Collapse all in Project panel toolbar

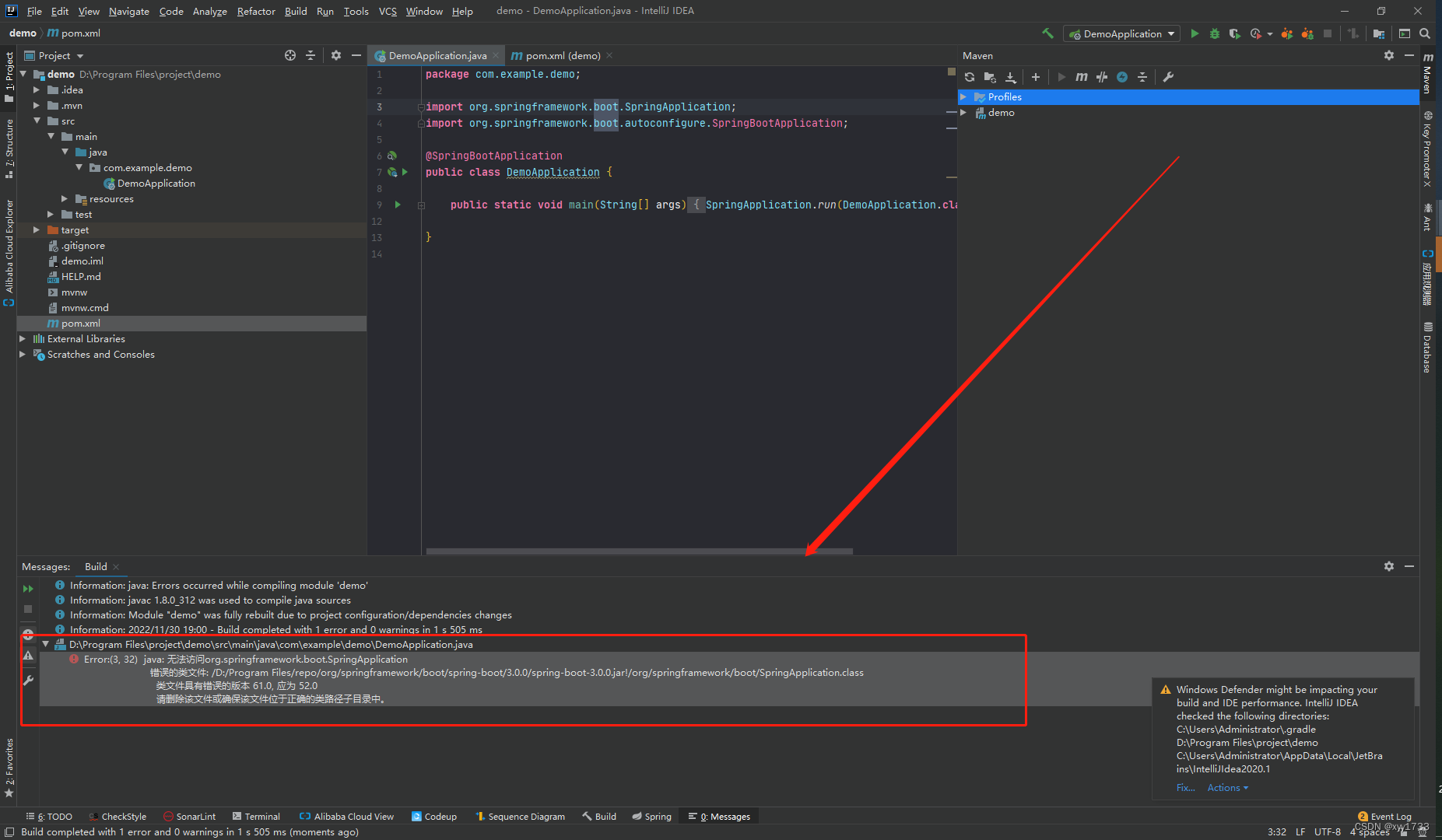(311, 55)
